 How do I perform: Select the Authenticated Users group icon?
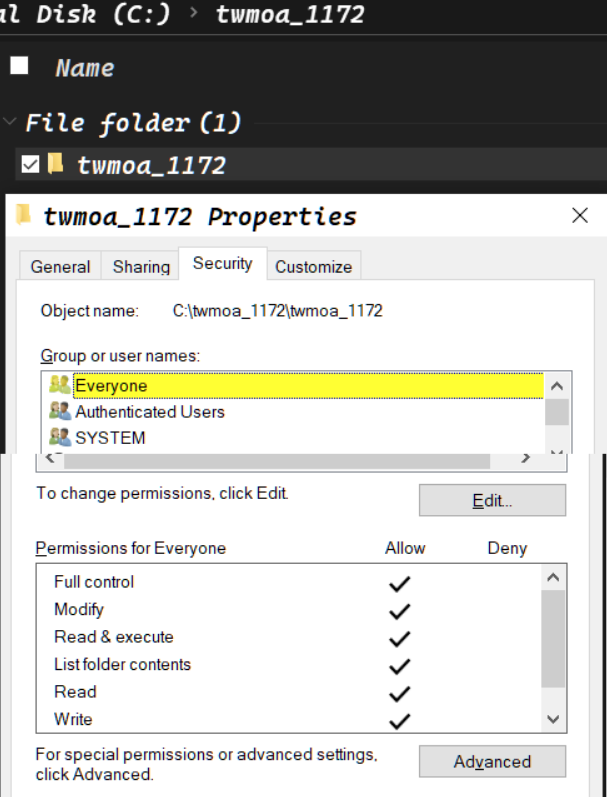click(x=60, y=411)
